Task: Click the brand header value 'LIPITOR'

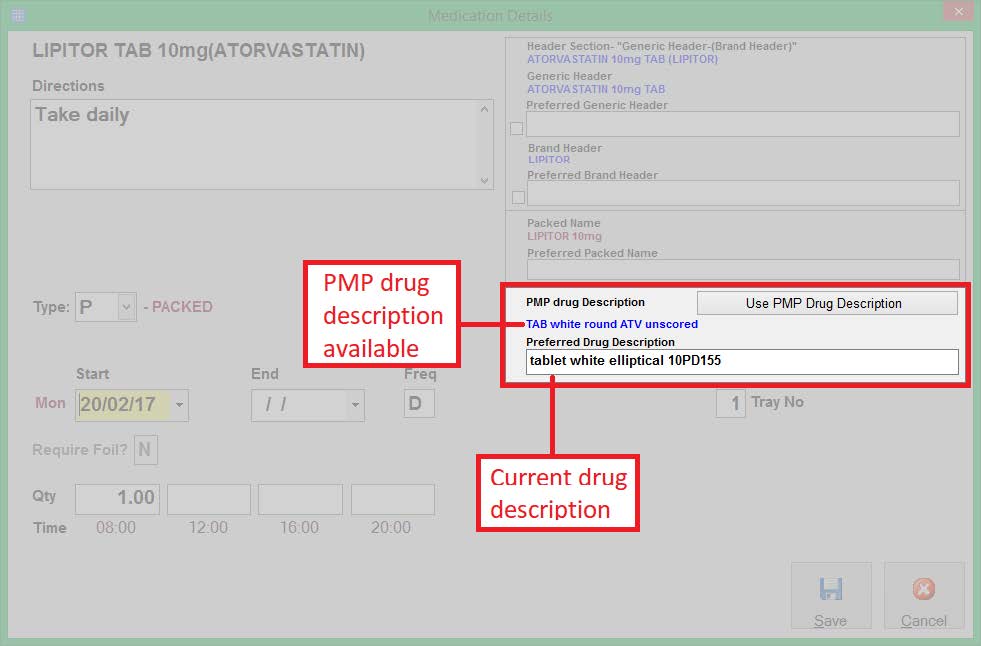Action: (549, 159)
